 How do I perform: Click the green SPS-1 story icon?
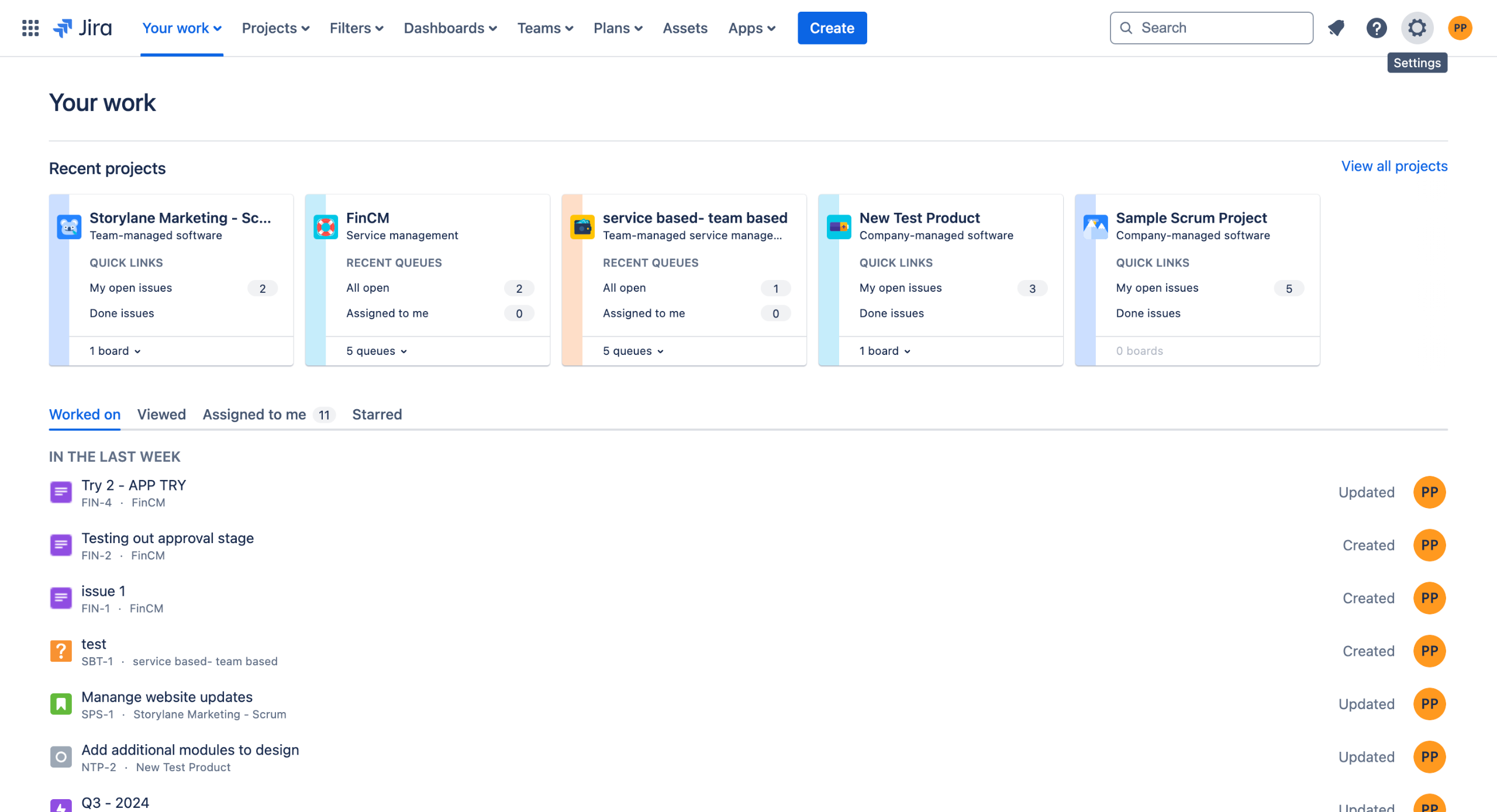[61, 704]
